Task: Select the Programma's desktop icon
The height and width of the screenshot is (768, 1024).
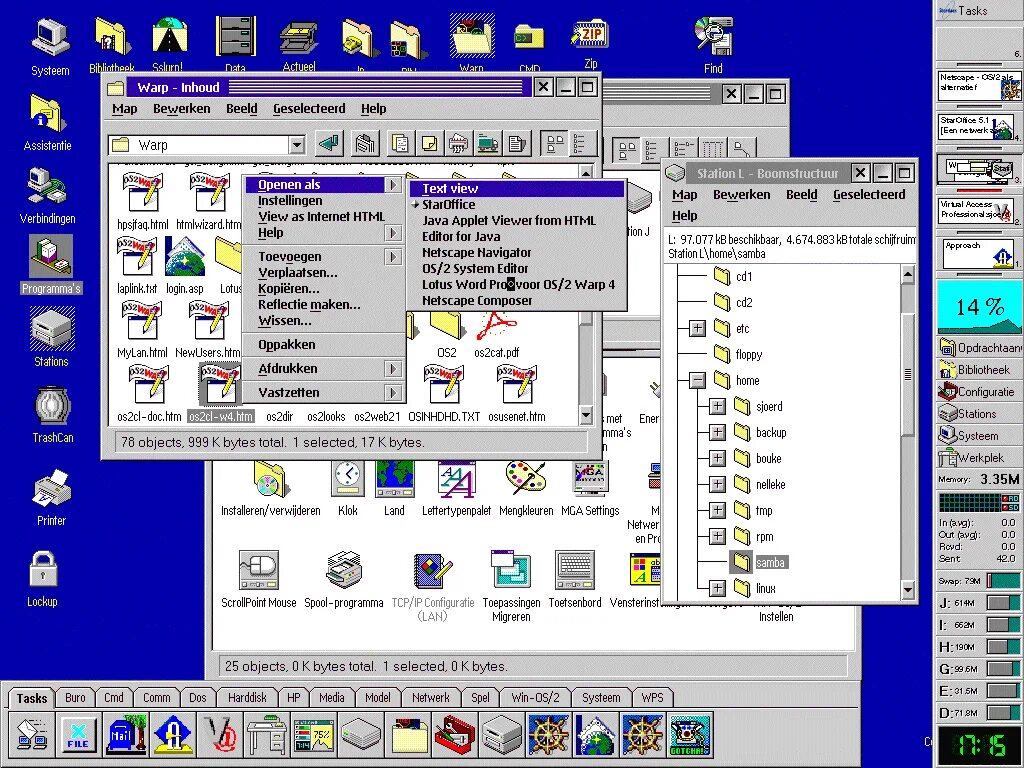Action: click(51, 257)
